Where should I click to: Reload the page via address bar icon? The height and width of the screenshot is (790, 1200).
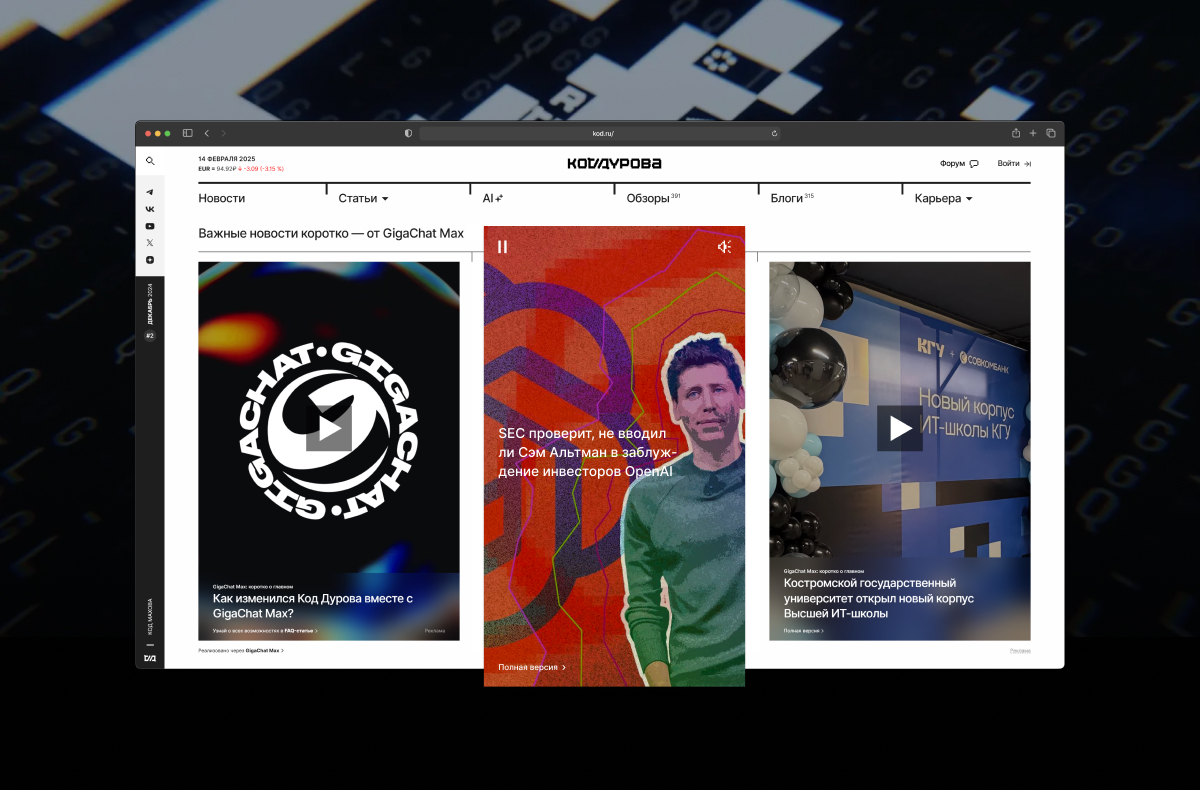(774, 133)
